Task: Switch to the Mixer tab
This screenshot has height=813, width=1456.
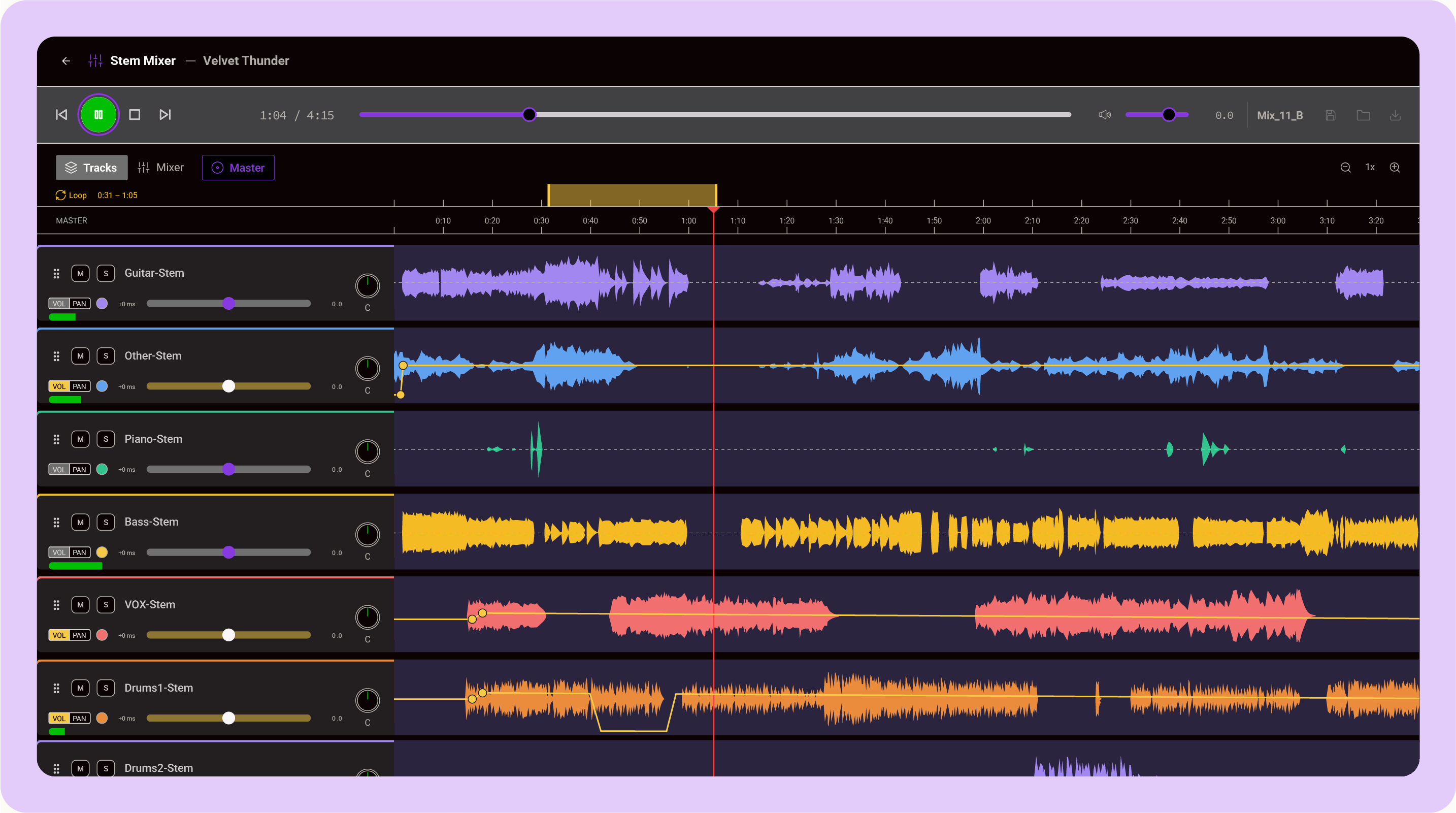Action: coord(160,168)
